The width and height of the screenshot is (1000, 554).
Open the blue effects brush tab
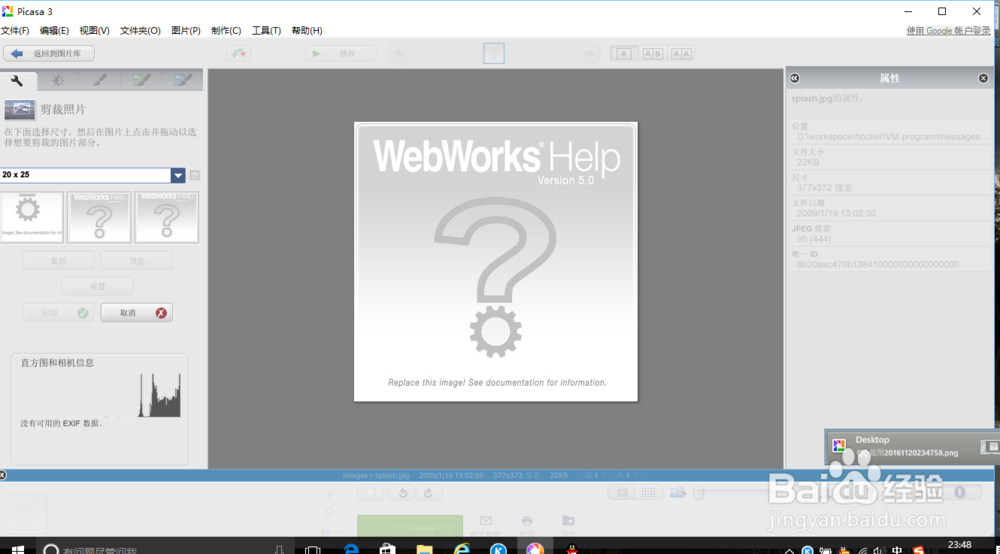click(x=182, y=80)
